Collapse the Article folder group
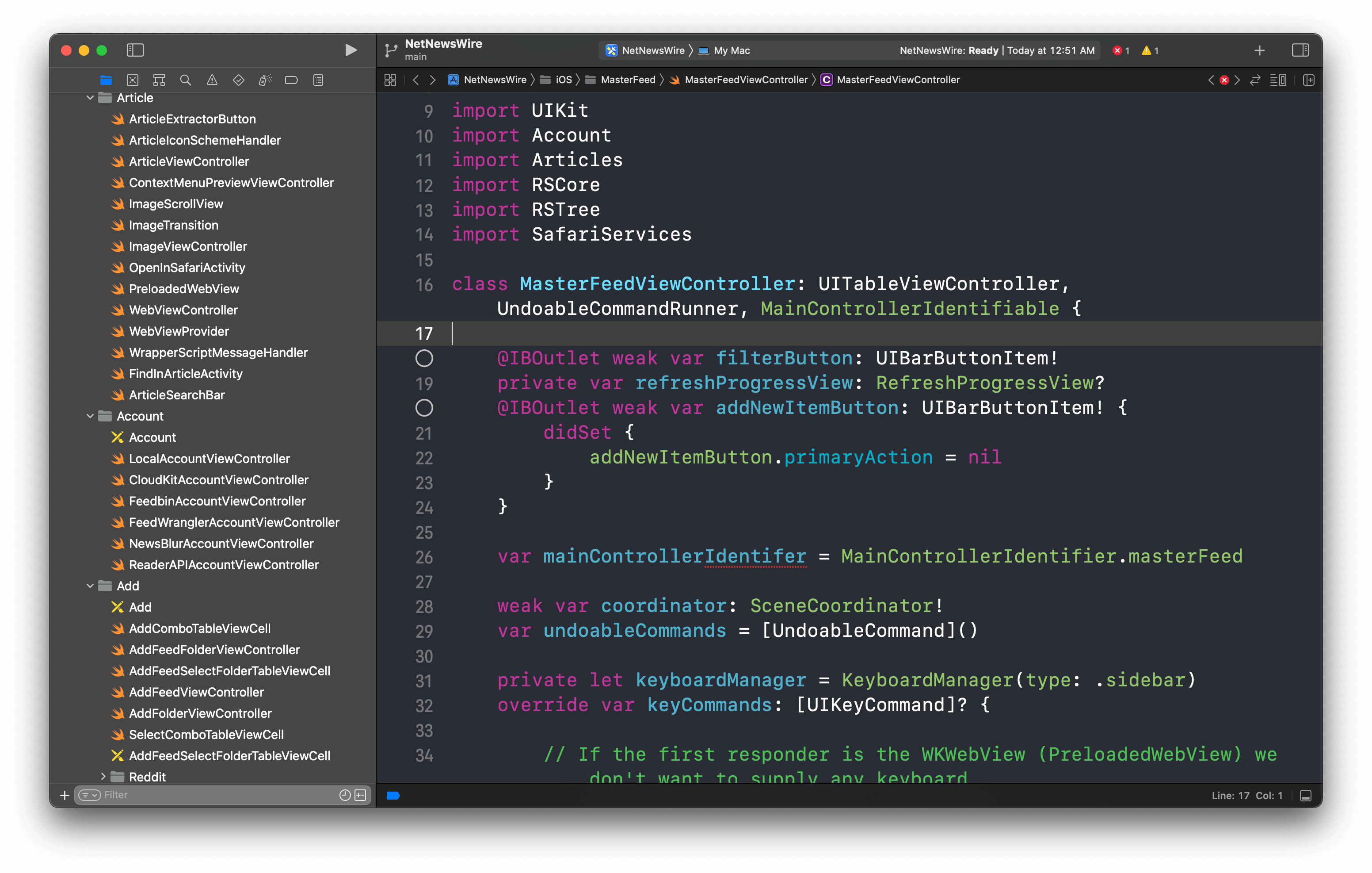Screen dimensions: 1372x873 click(90, 98)
